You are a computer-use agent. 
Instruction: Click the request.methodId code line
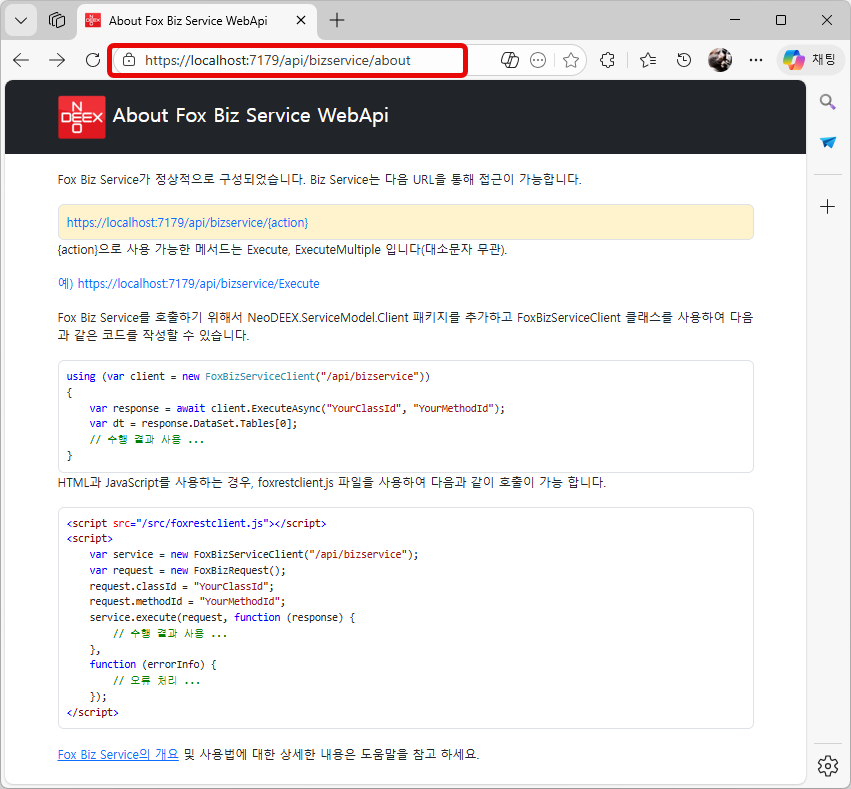pyautogui.click(x=187, y=602)
